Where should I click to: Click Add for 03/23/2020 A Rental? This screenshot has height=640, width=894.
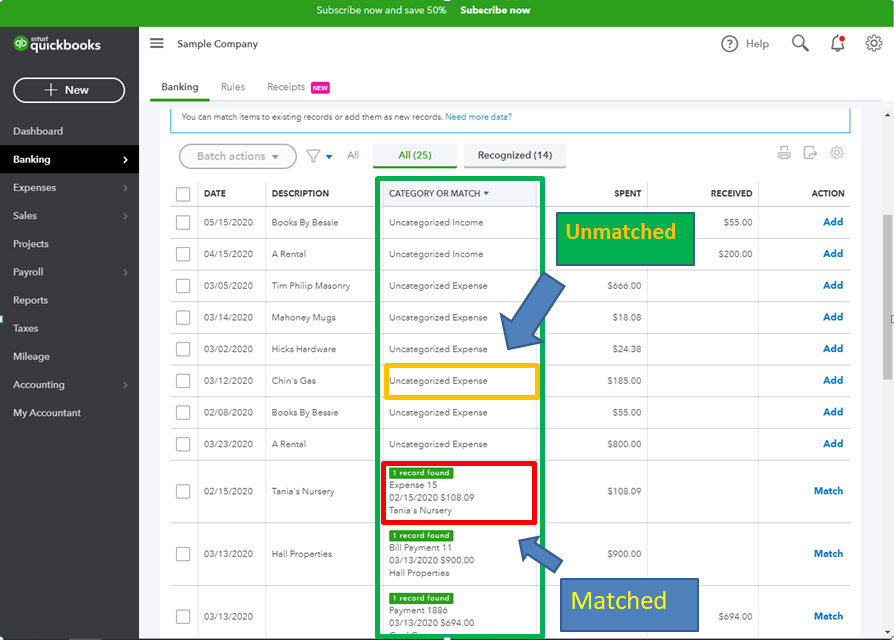coord(832,443)
